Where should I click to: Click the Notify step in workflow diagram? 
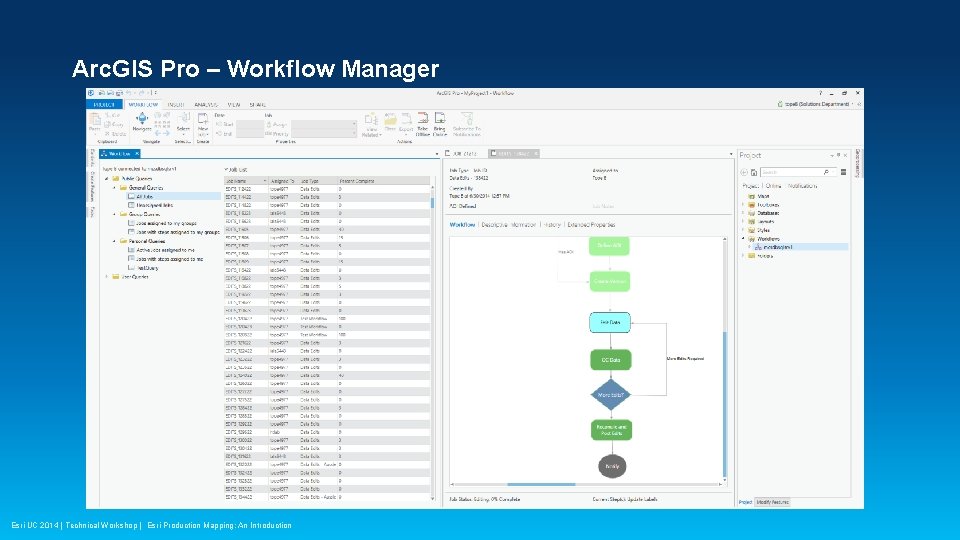[x=612, y=467]
